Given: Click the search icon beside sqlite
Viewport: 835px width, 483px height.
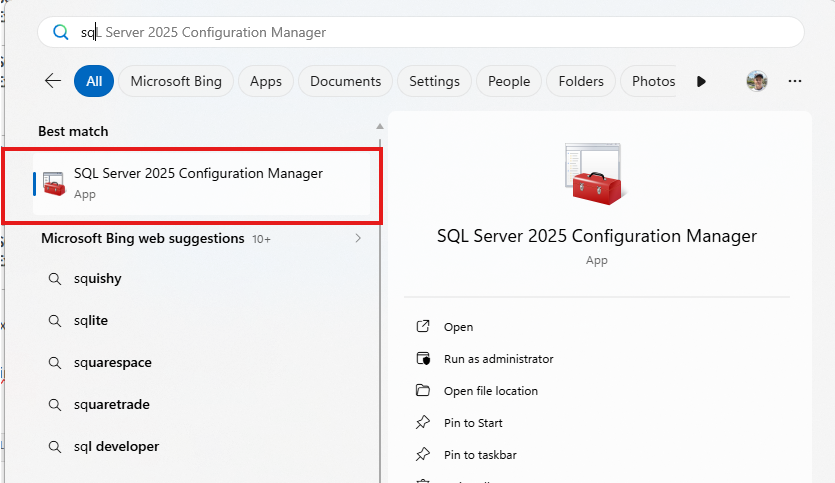Looking at the screenshot, I should (x=55, y=321).
